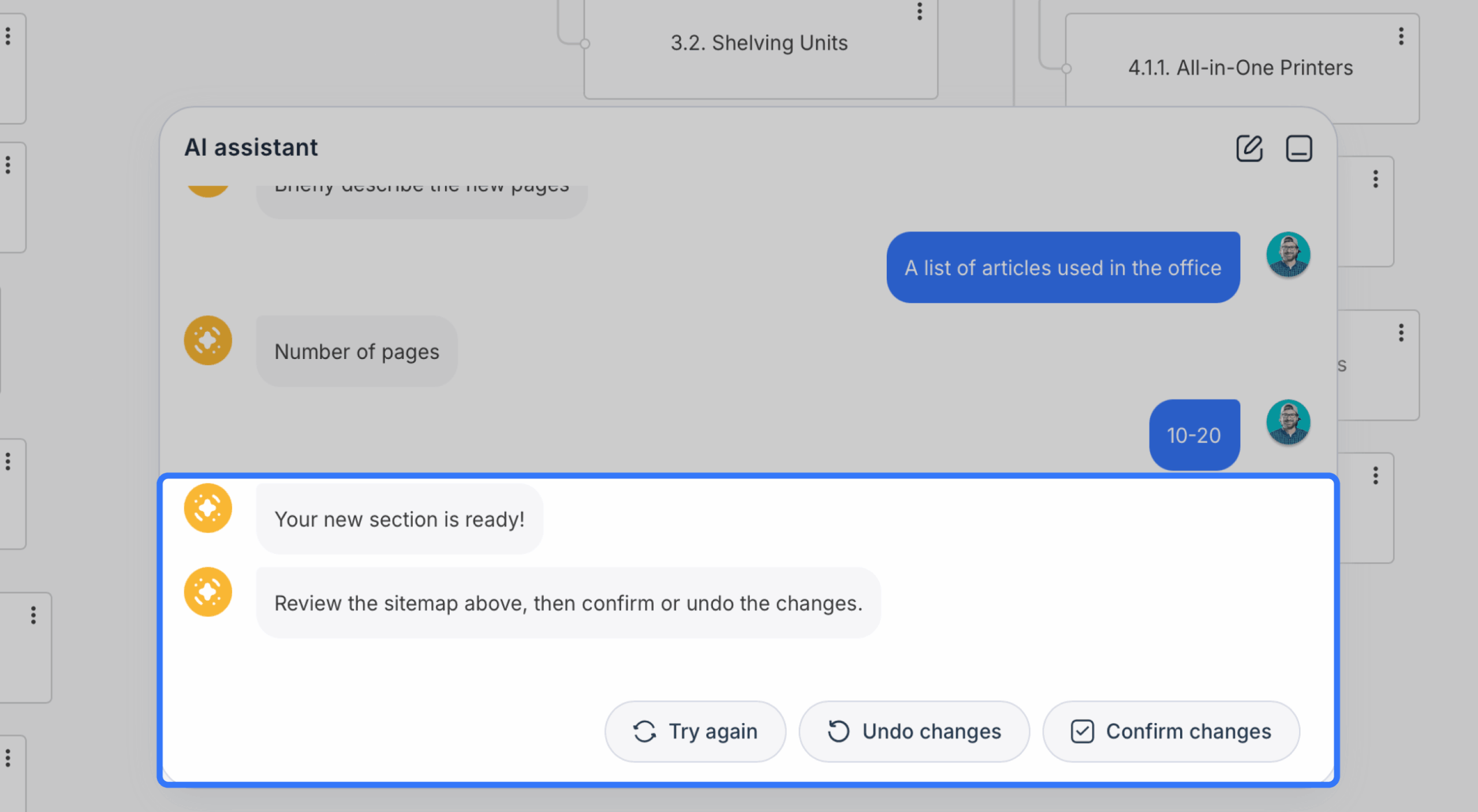Click the AI assistant panel title
Viewport: 1478px width, 812px height.
[251, 147]
